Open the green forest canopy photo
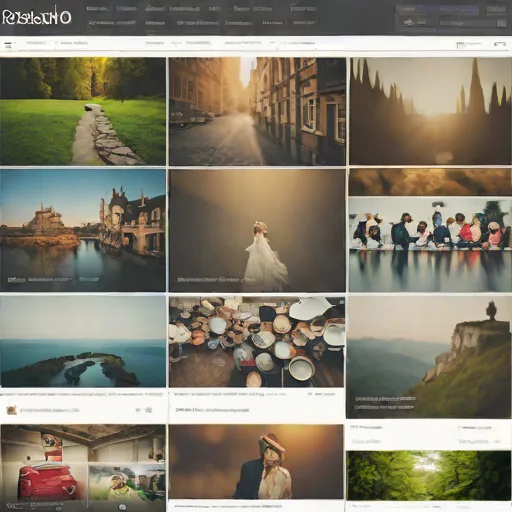The image size is (512, 512). [429, 475]
